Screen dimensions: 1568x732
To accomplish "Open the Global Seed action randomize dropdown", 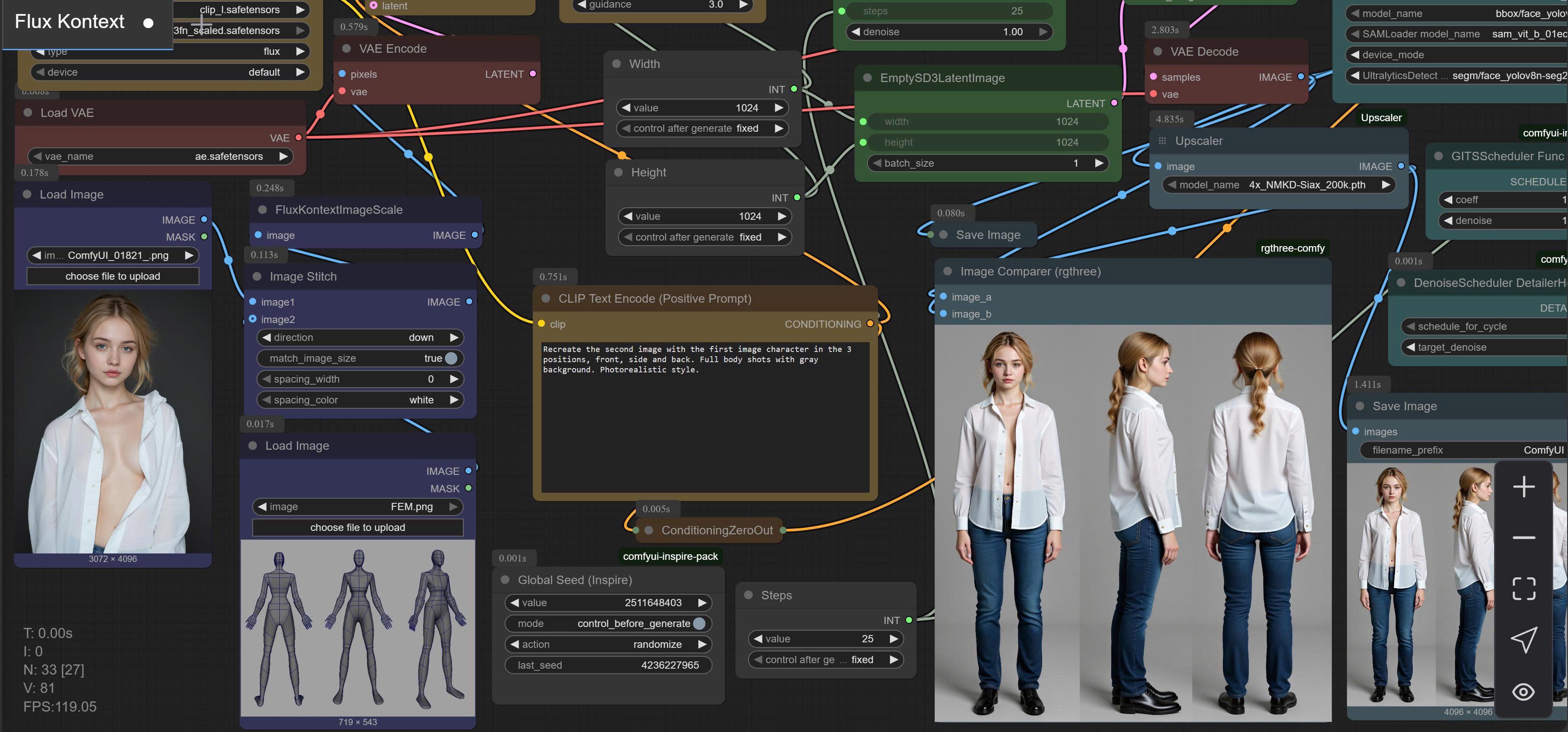I will pos(608,644).
